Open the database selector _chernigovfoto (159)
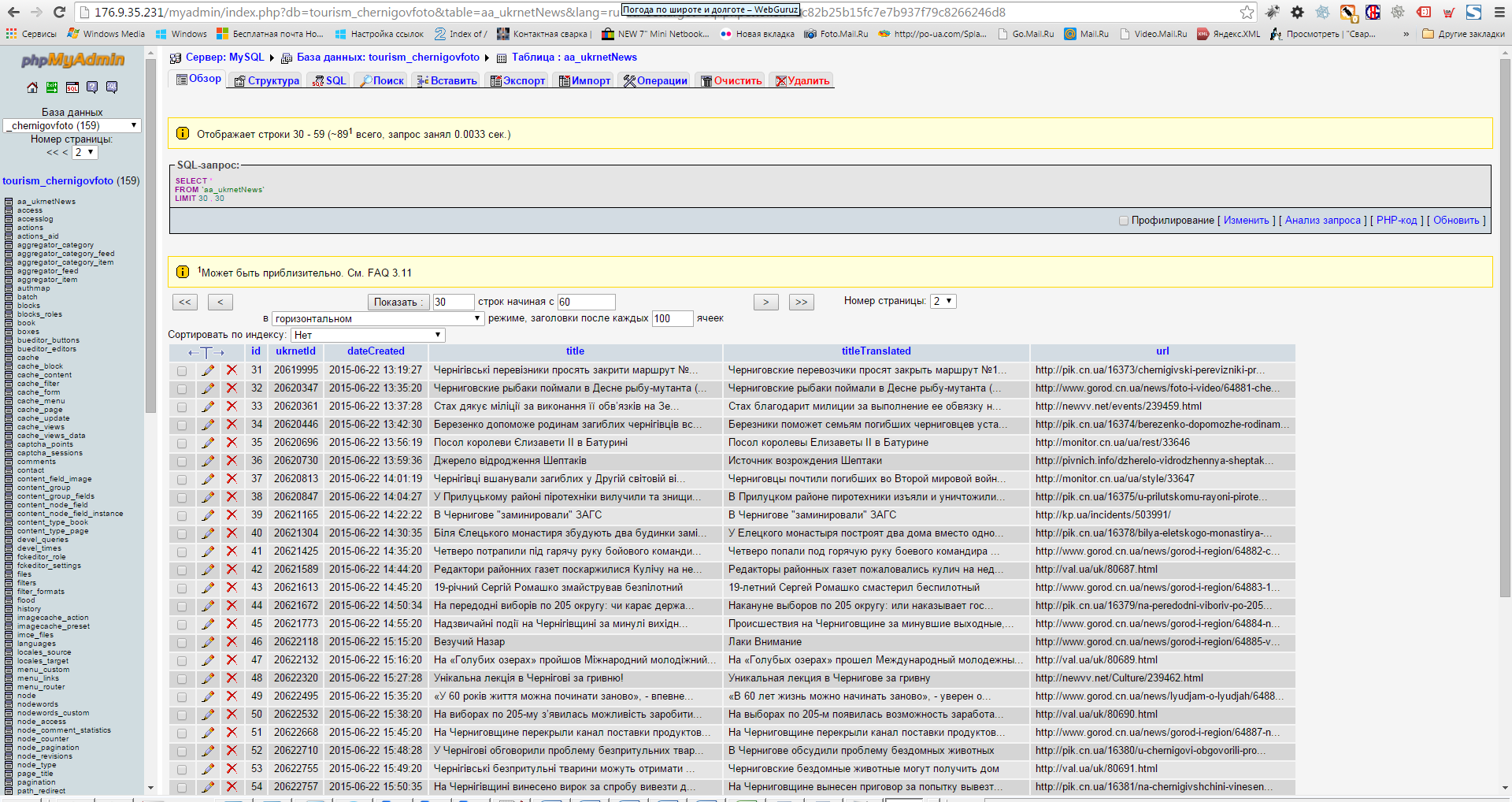Viewport: 1512px width, 802px height. point(72,125)
